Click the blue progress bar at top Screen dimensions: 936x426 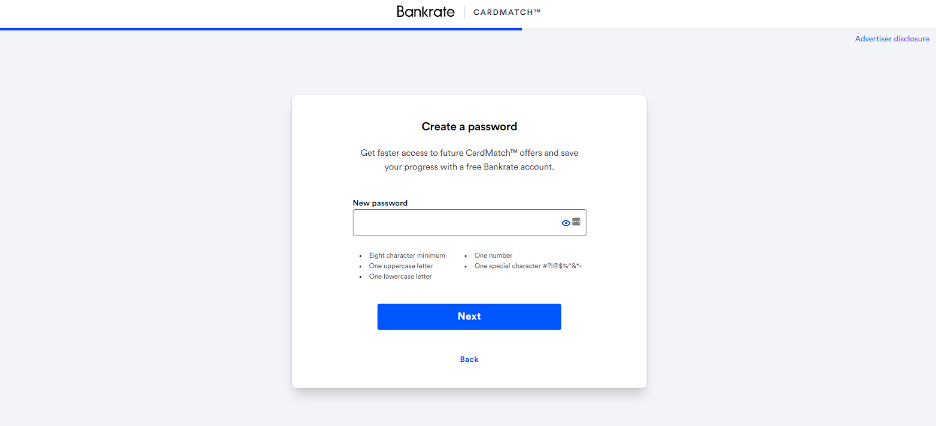[x=260, y=29]
